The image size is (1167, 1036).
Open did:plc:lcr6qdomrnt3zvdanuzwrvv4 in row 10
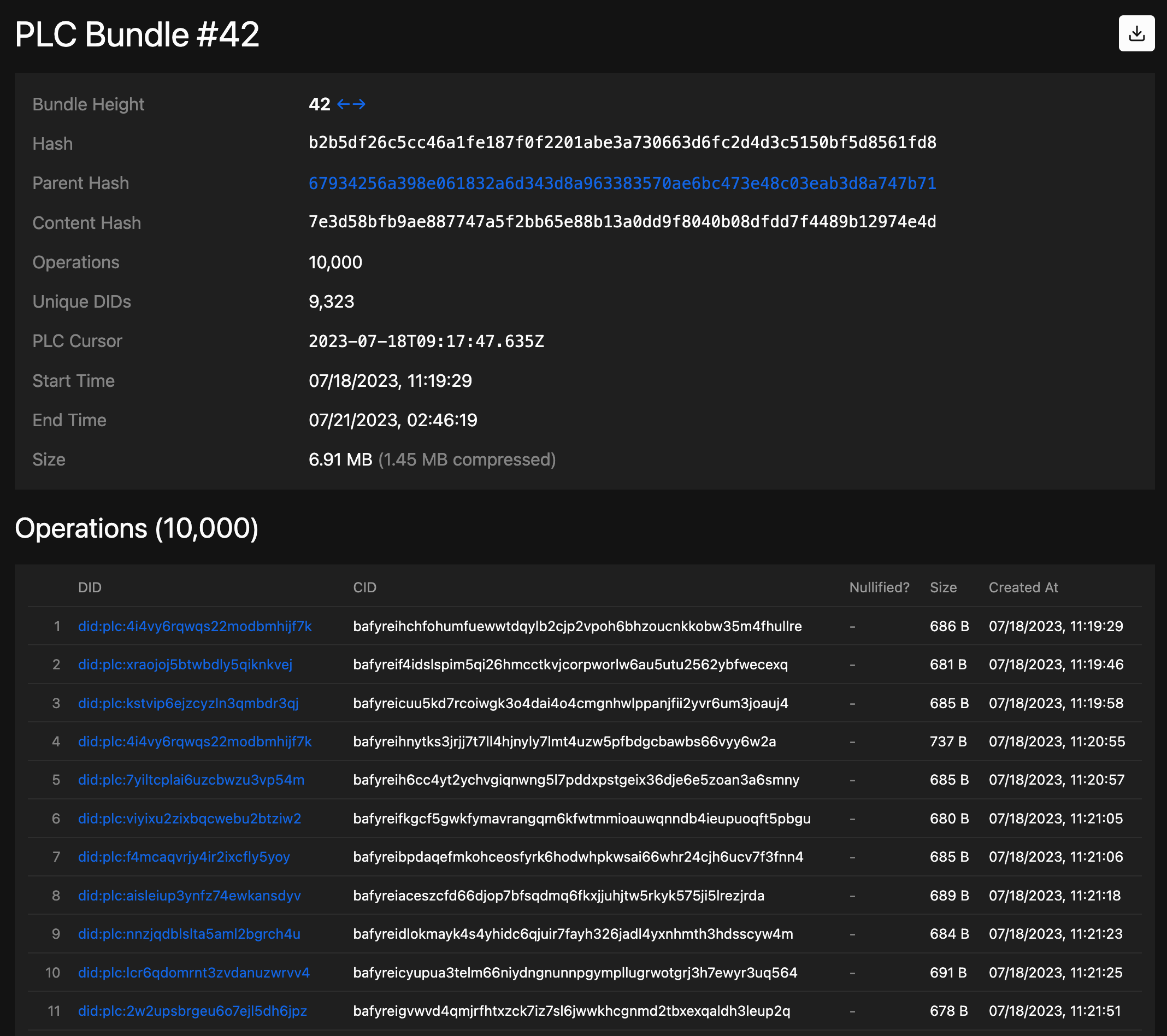point(194,973)
